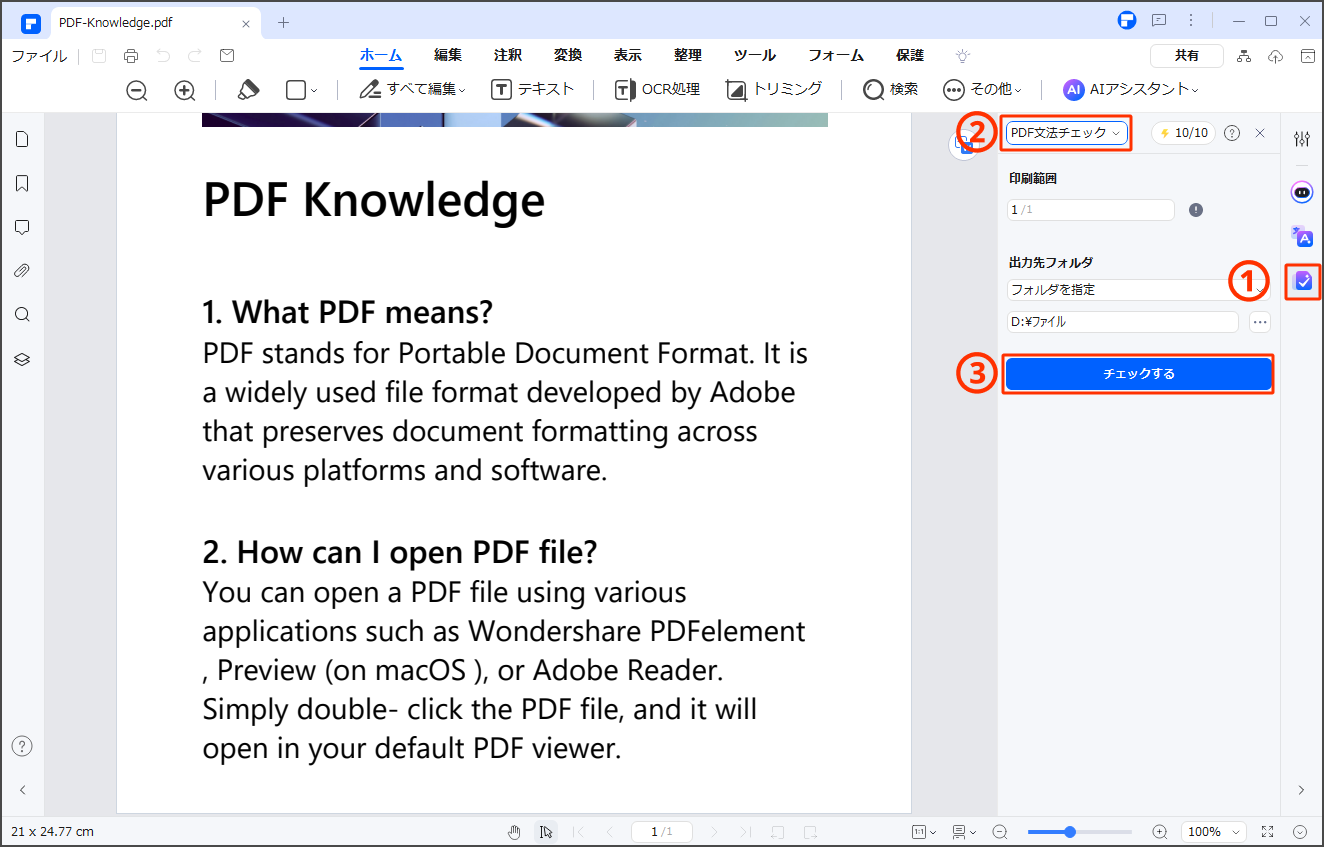
Task: Click the print icon
Action: point(131,56)
